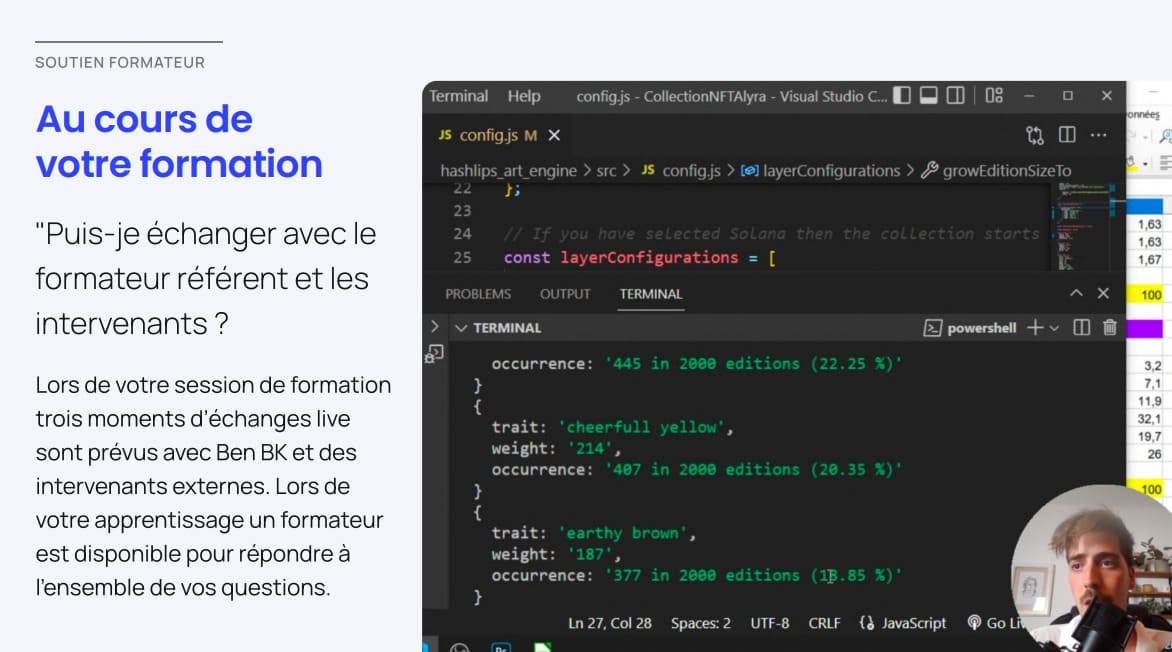Maximize panel size with the up chevron
Viewport: 1172px width, 652px height.
point(1076,294)
